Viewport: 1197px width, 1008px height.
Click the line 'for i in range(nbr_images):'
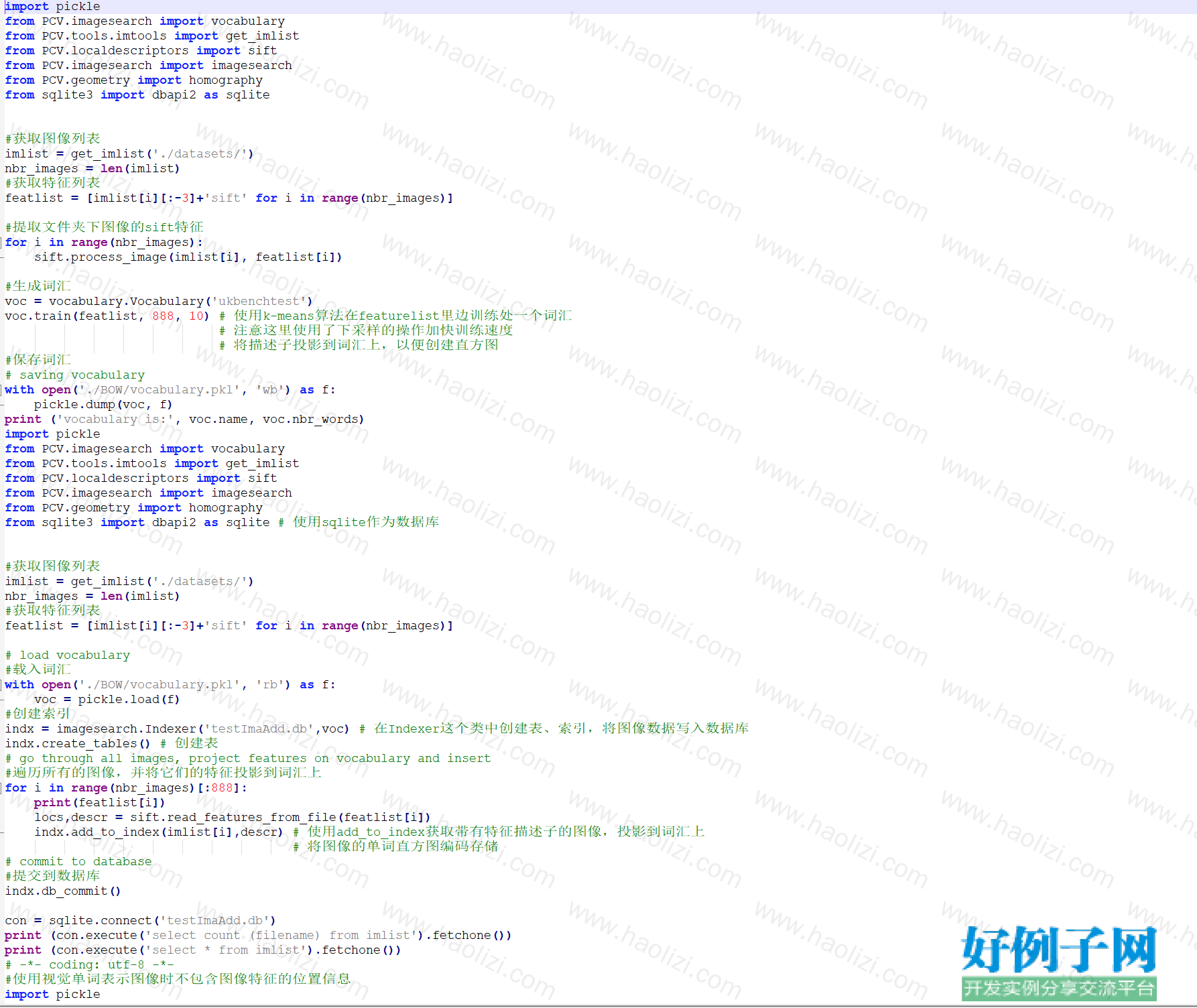click(104, 242)
